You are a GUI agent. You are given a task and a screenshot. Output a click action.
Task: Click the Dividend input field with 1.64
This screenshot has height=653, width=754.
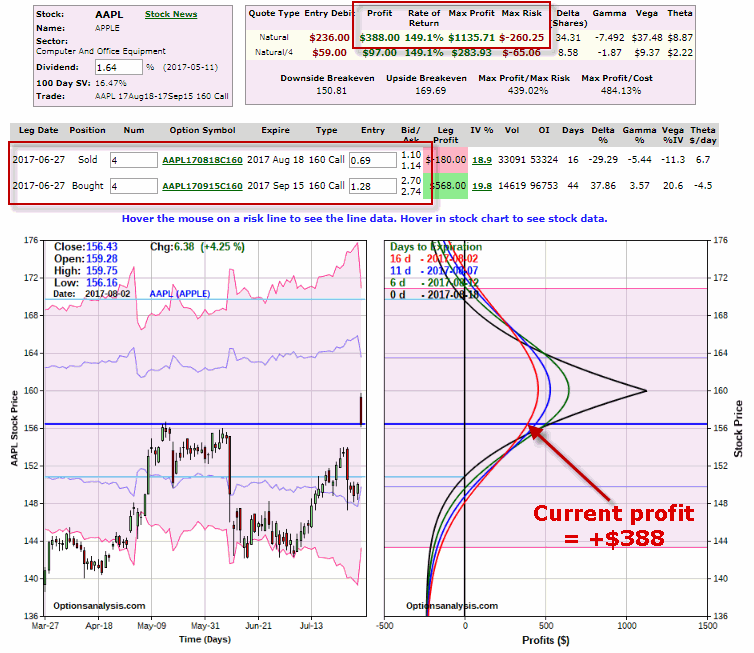point(118,67)
